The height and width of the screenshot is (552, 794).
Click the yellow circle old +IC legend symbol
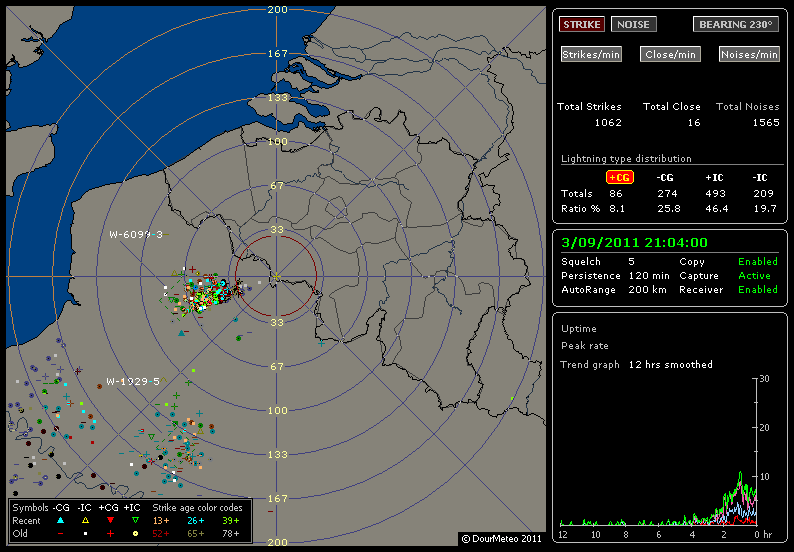(x=135, y=535)
